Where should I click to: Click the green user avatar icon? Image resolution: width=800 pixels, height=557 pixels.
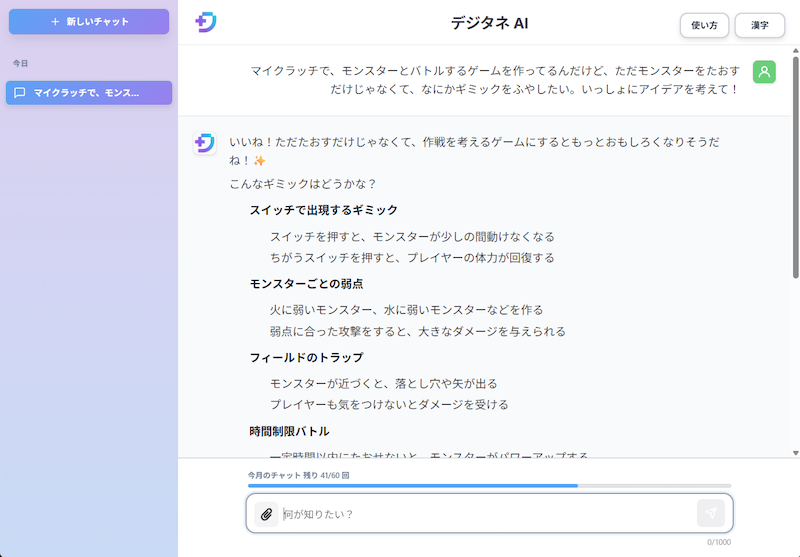coord(764,72)
